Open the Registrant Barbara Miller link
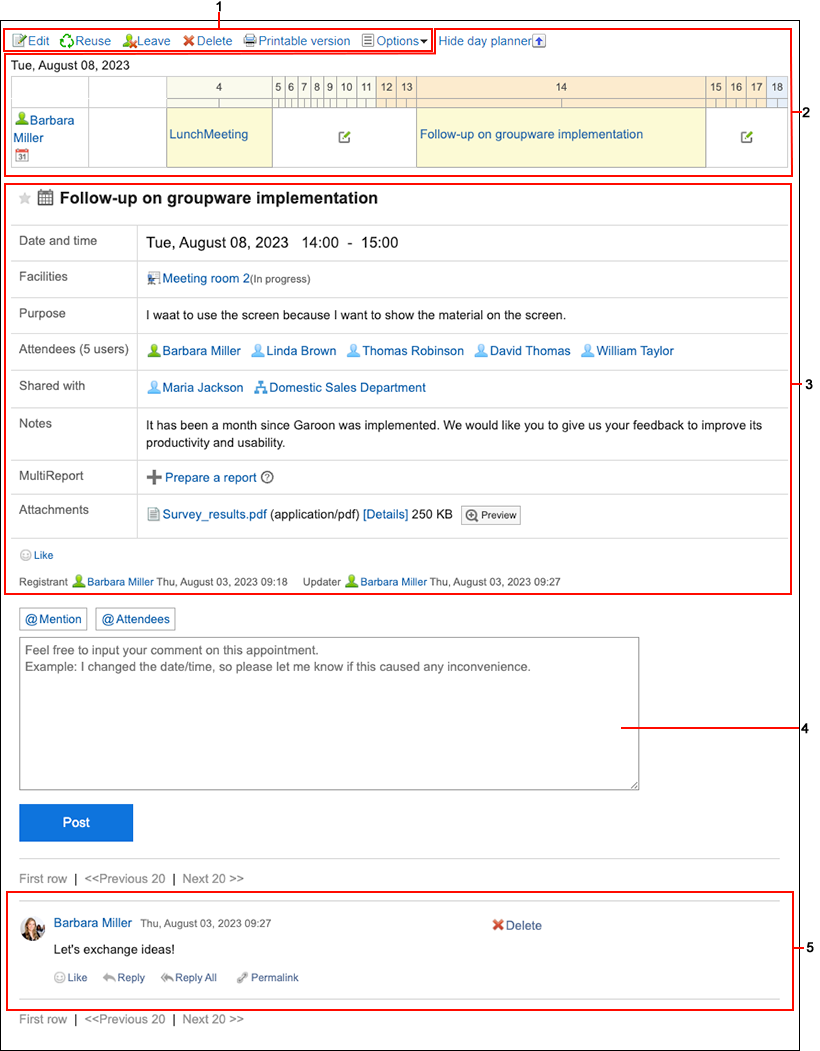The height and width of the screenshot is (1051, 820). [x=120, y=582]
